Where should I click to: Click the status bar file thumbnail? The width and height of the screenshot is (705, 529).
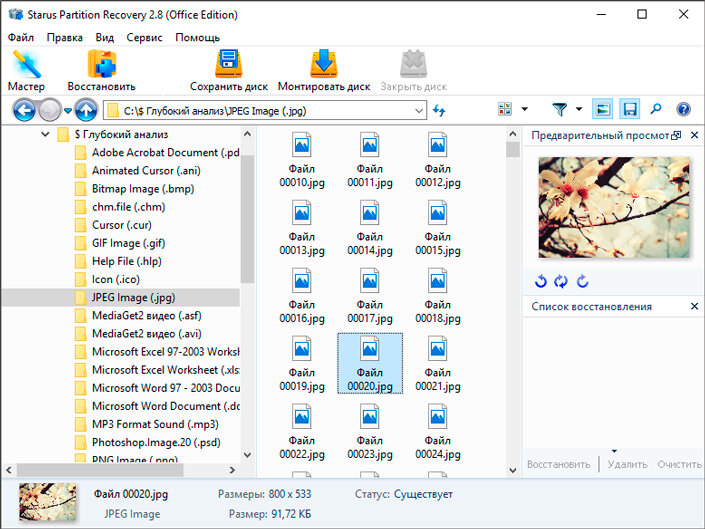coord(48,502)
